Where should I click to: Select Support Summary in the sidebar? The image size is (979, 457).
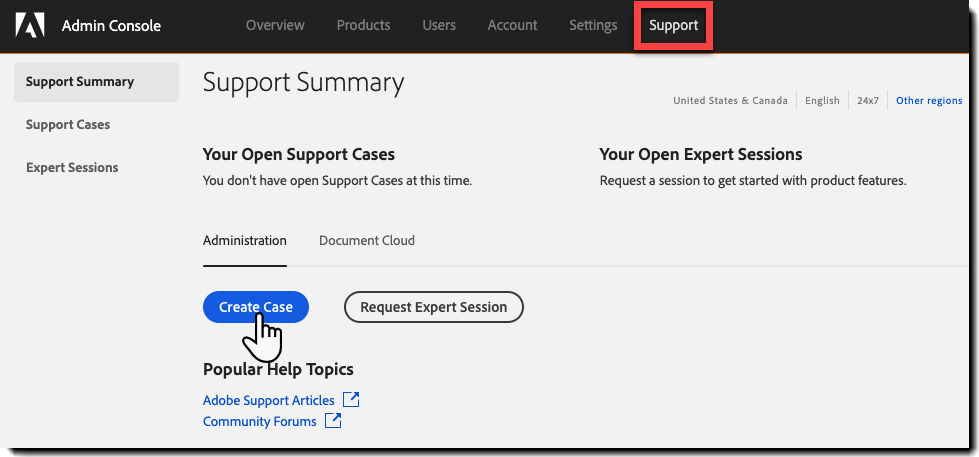point(80,82)
